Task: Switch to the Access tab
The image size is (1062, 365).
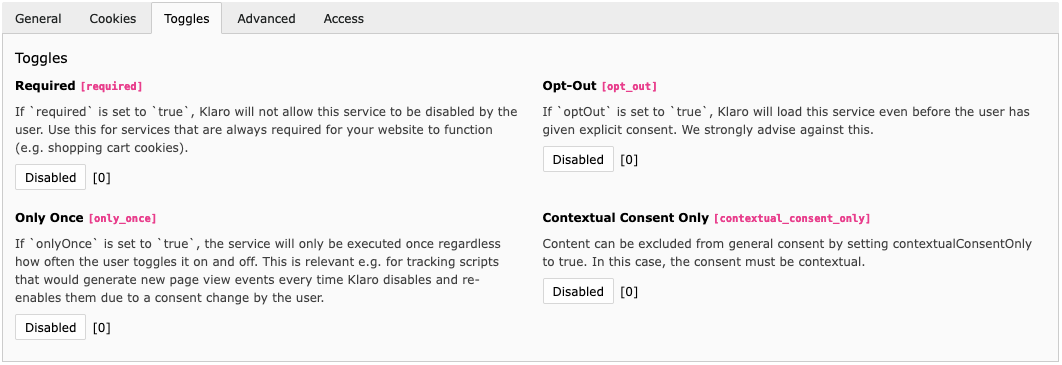Action: click(343, 19)
